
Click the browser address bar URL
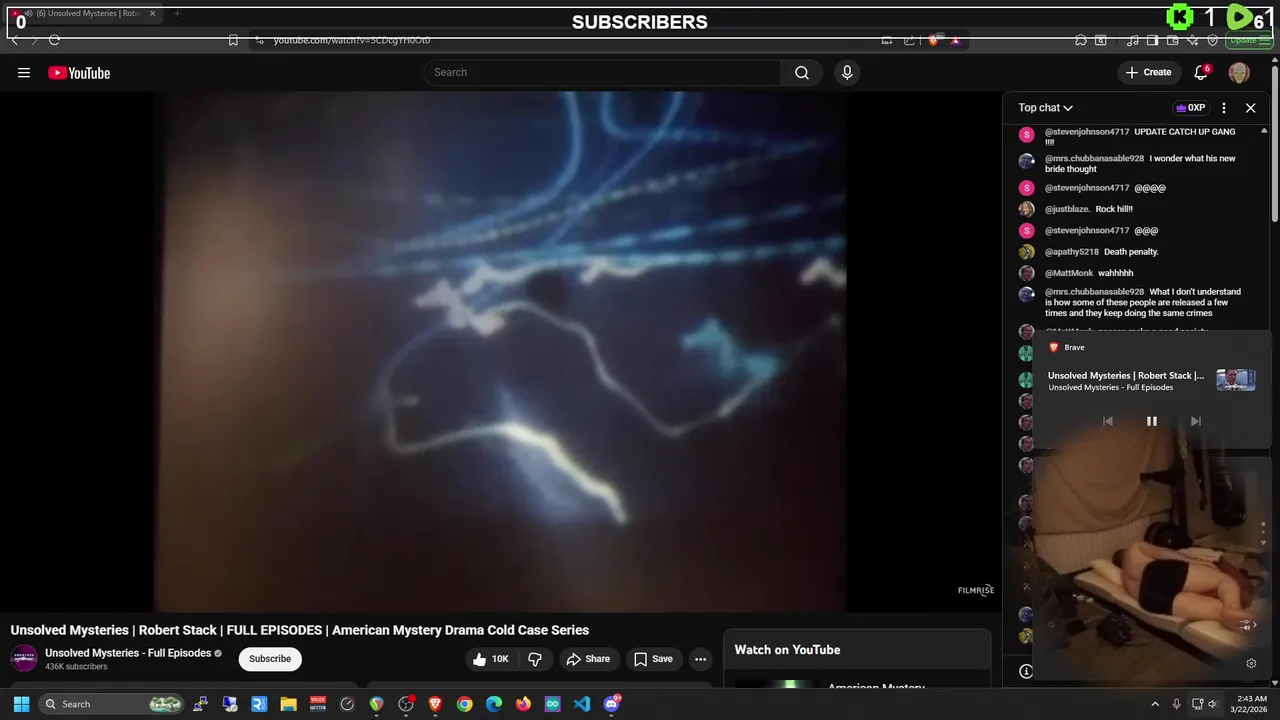[352, 40]
